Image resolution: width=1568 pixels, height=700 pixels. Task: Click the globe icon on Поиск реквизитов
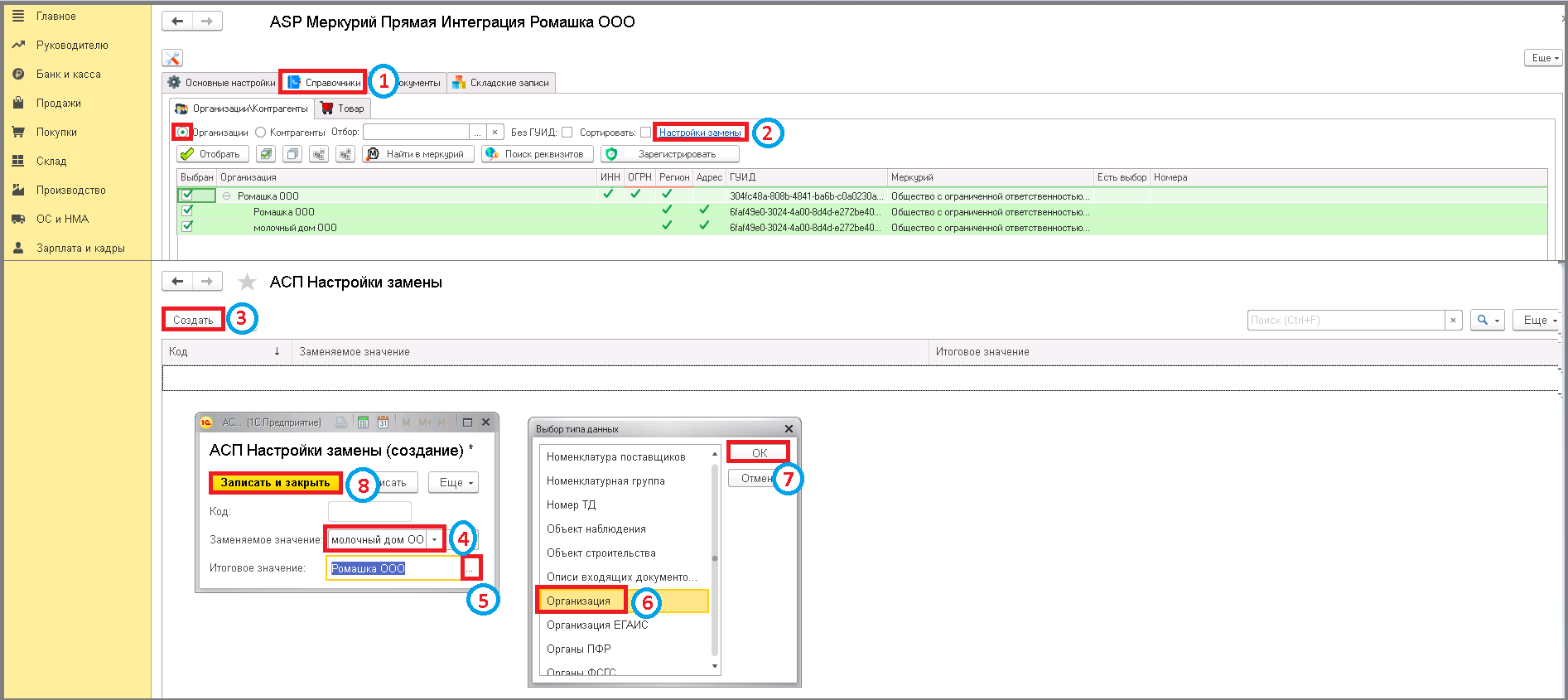(492, 154)
